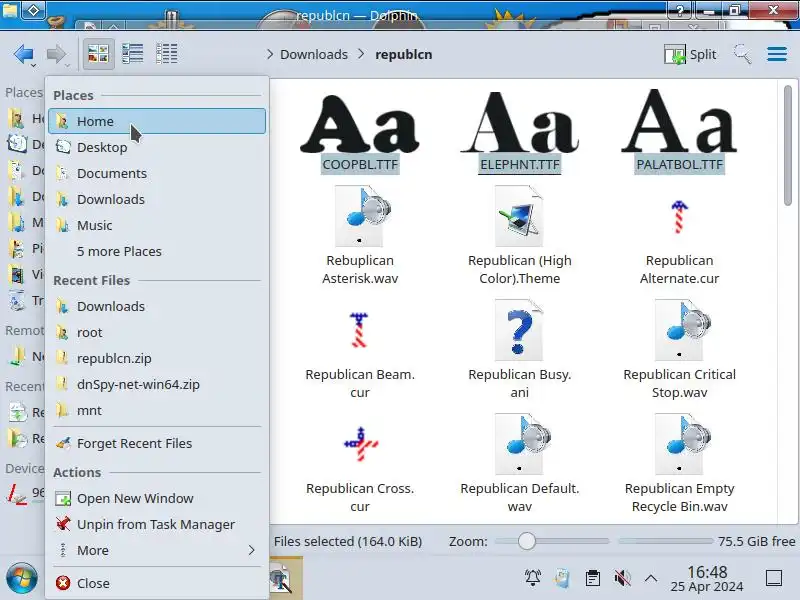This screenshot has height=600, width=800.
Task: Click Close in the task menu
Action: coord(157,583)
